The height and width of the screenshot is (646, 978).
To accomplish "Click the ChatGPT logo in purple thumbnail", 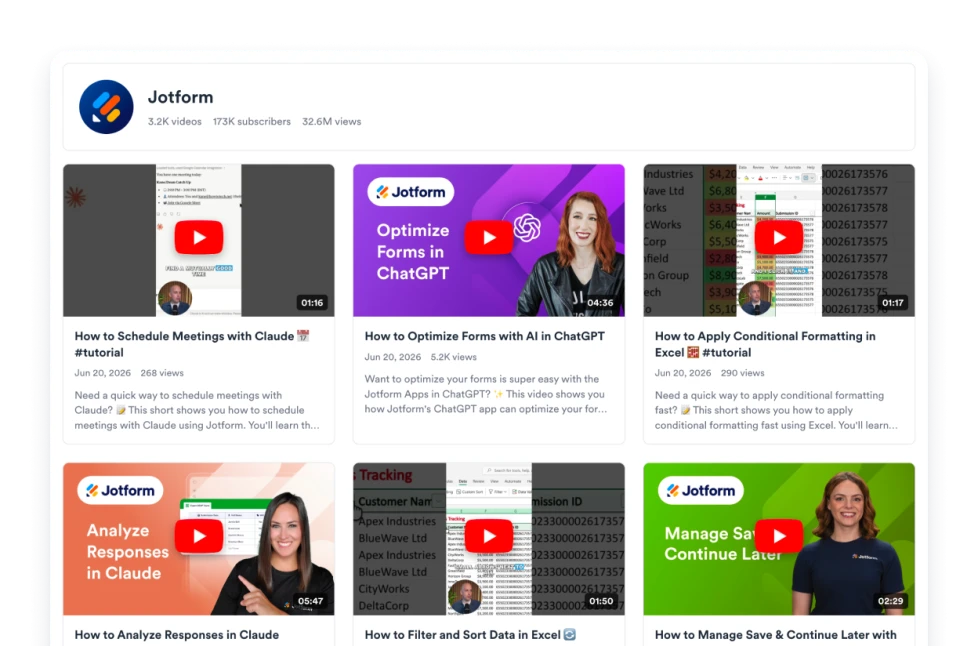I will click(527, 228).
